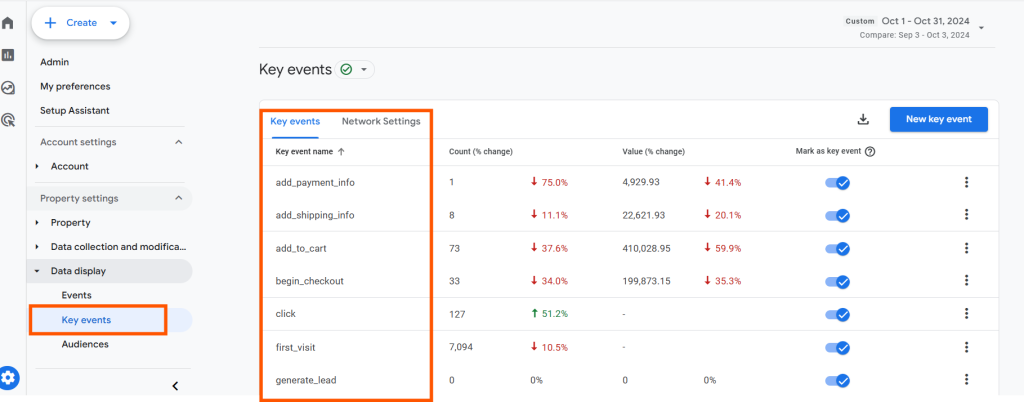Select Audiences in the sidebar
1024x402 pixels.
(85, 344)
